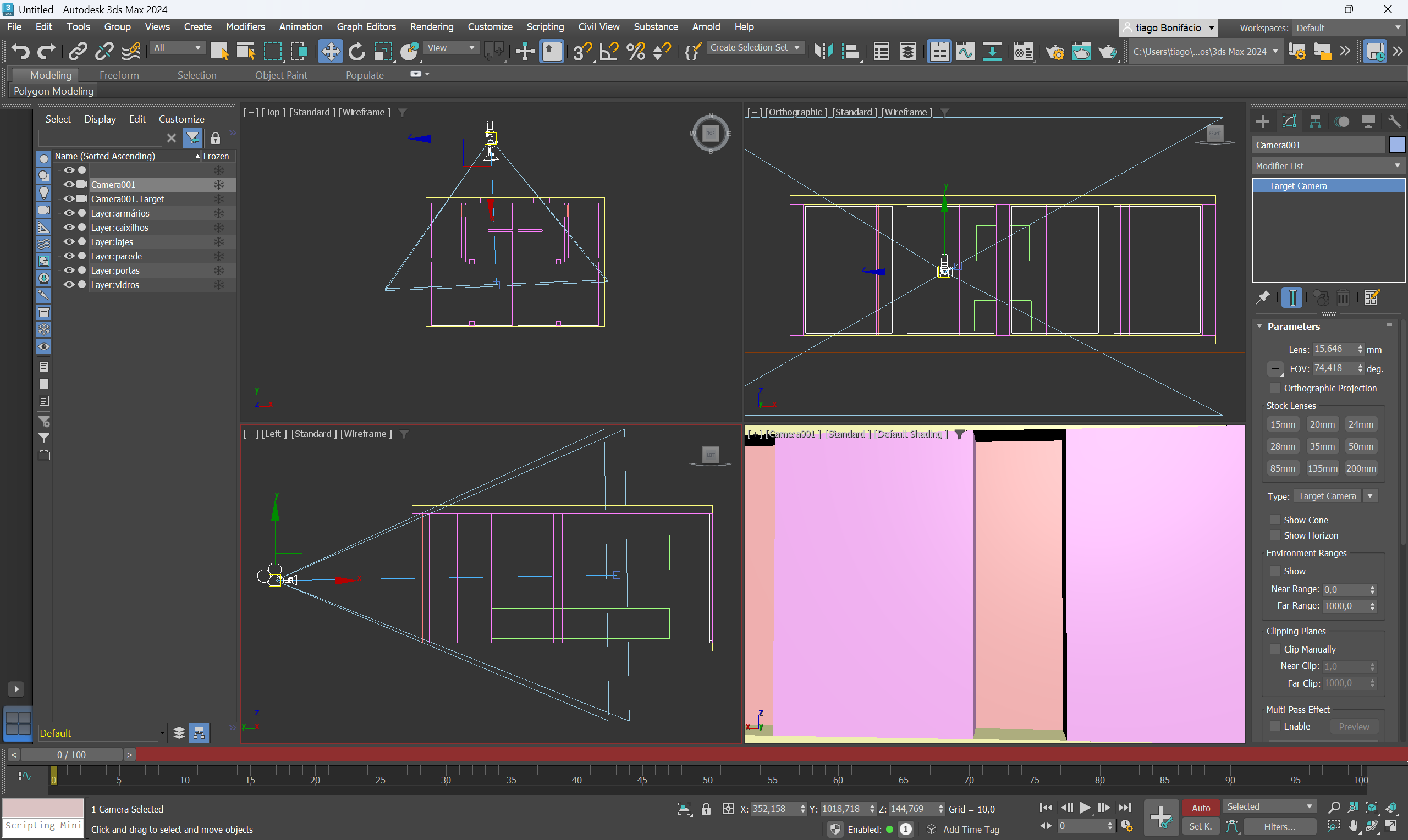Image resolution: width=1408 pixels, height=840 pixels.
Task: Open the Mirror tool
Action: (x=824, y=52)
